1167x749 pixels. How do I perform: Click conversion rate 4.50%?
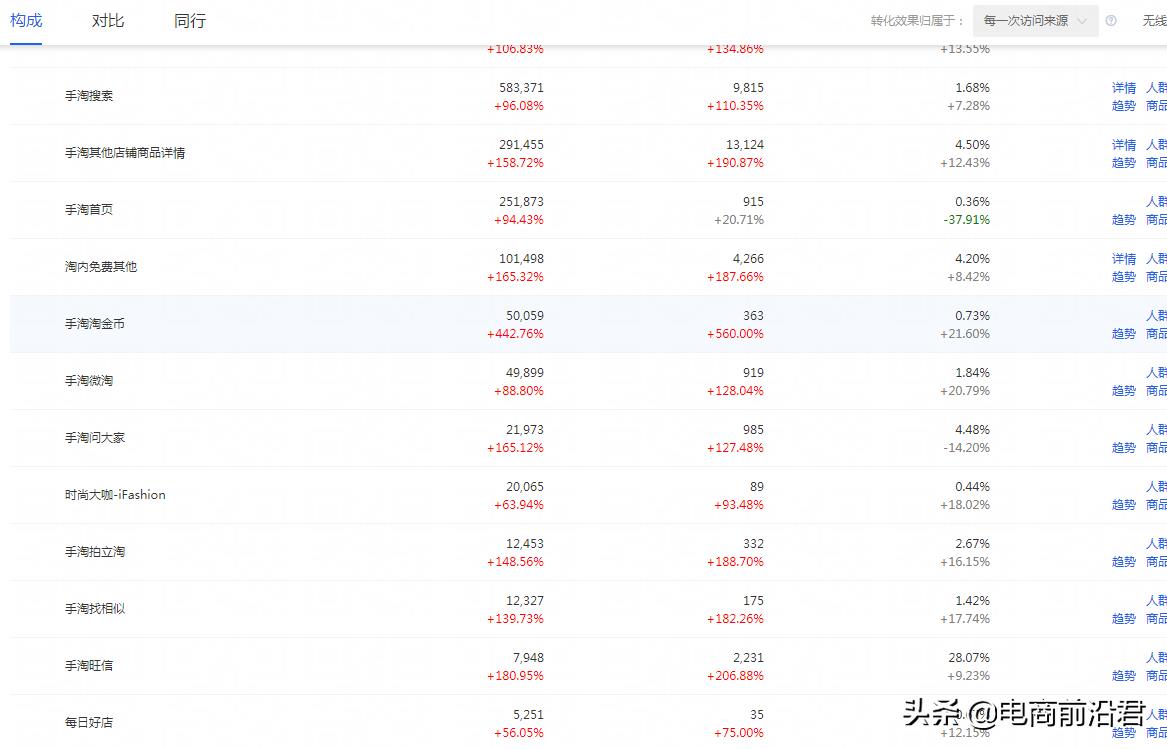pyautogui.click(x=972, y=144)
